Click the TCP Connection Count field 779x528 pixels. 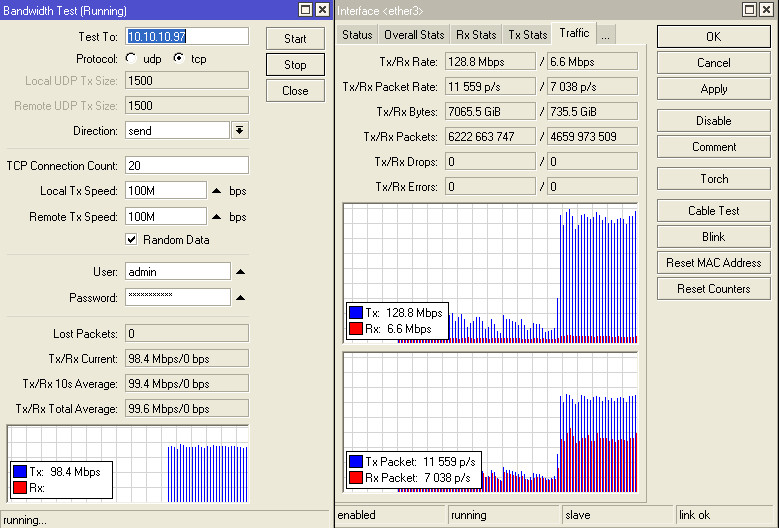[187, 166]
